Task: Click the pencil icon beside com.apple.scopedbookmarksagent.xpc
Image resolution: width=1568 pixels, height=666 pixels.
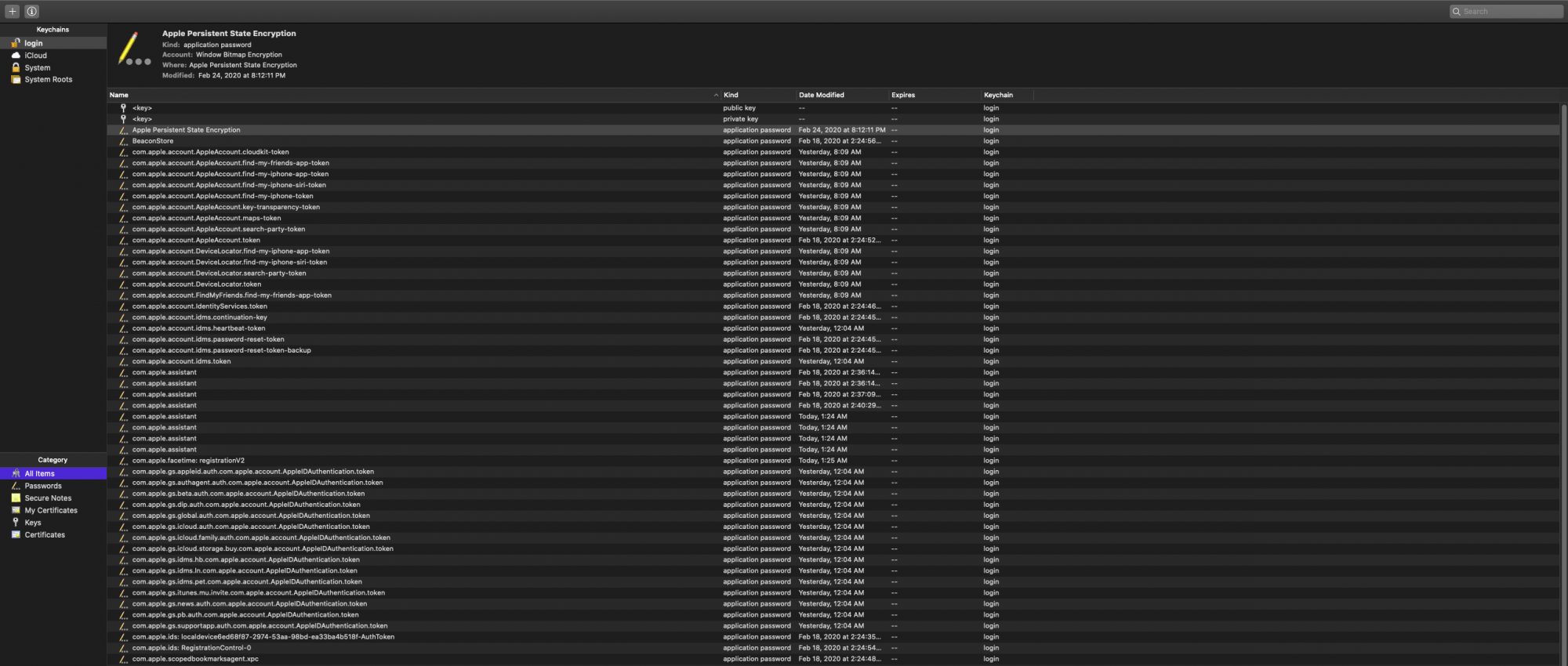Action: tap(123, 659)
